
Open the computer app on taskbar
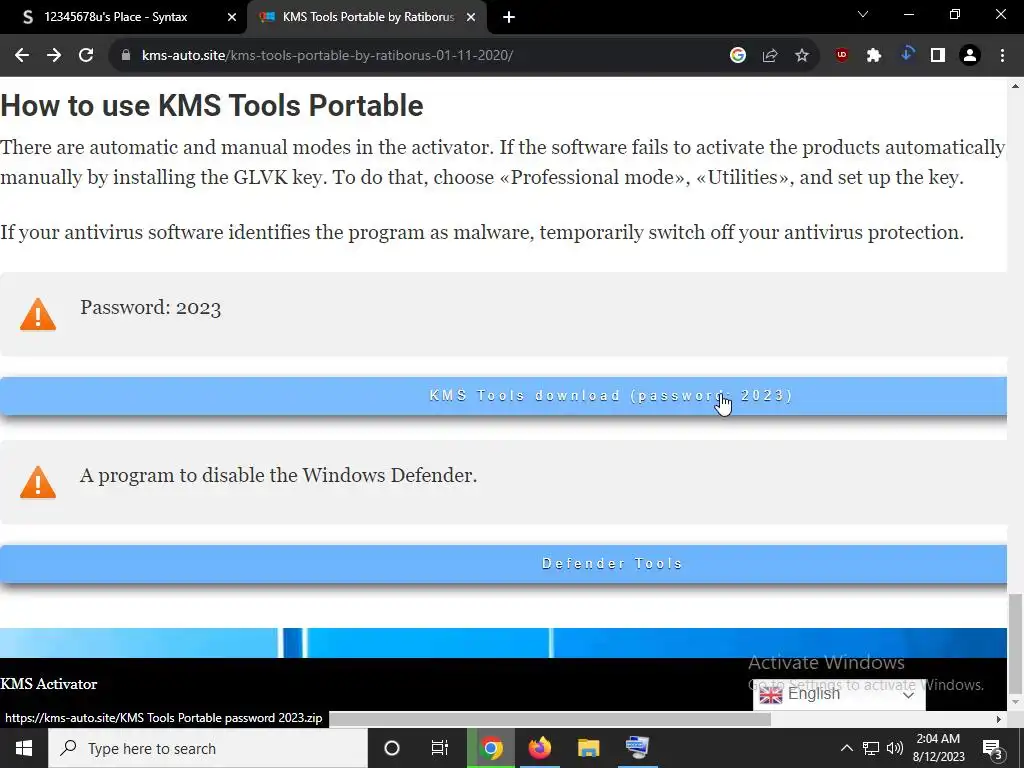click(637, 748)
